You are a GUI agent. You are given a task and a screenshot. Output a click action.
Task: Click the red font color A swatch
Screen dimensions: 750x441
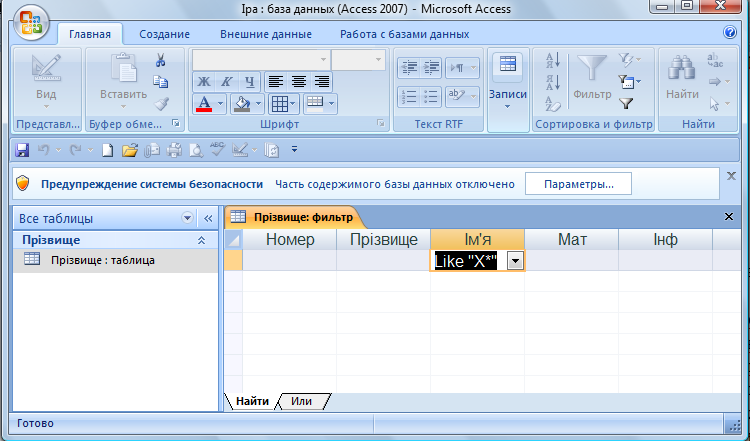pos(204,104)
